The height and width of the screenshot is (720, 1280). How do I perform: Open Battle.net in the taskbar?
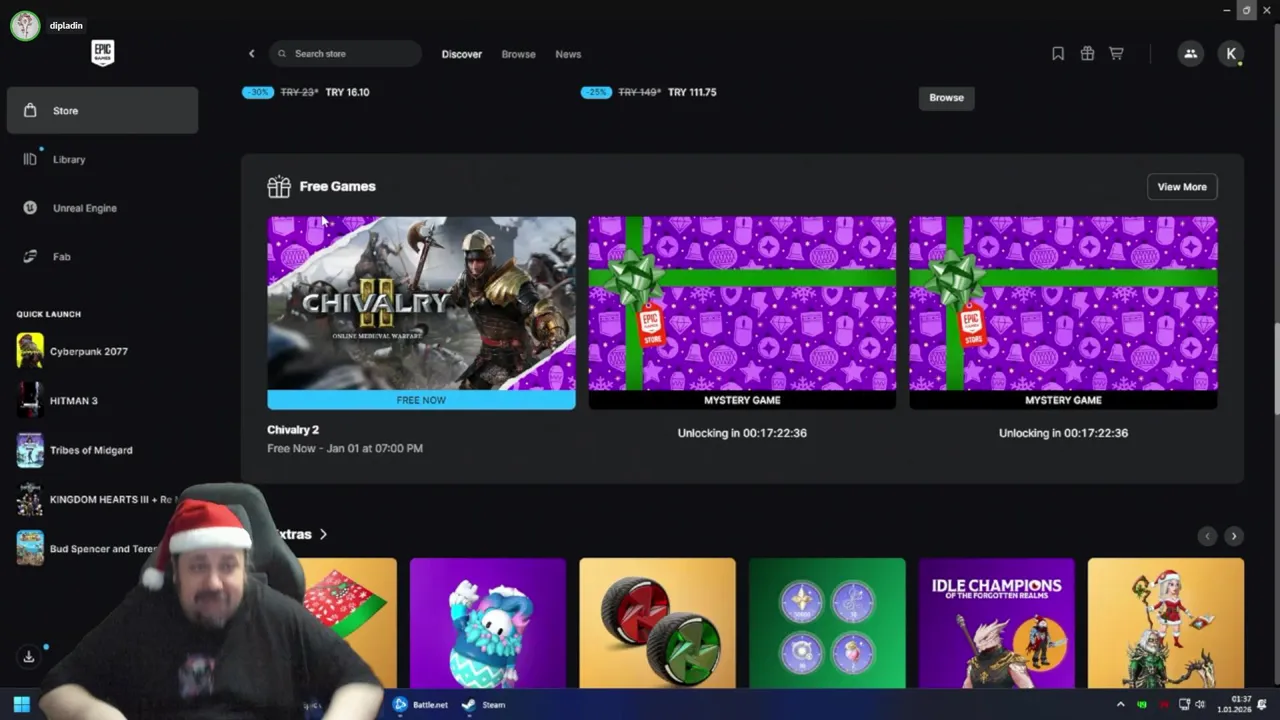click(x=420, y=704)
